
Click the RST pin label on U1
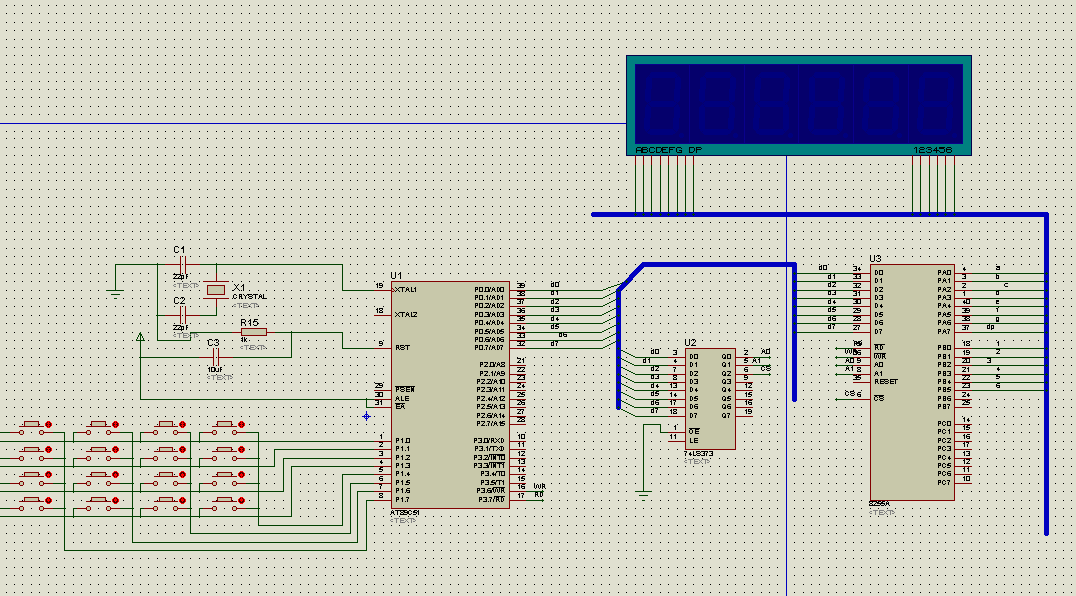402,348
